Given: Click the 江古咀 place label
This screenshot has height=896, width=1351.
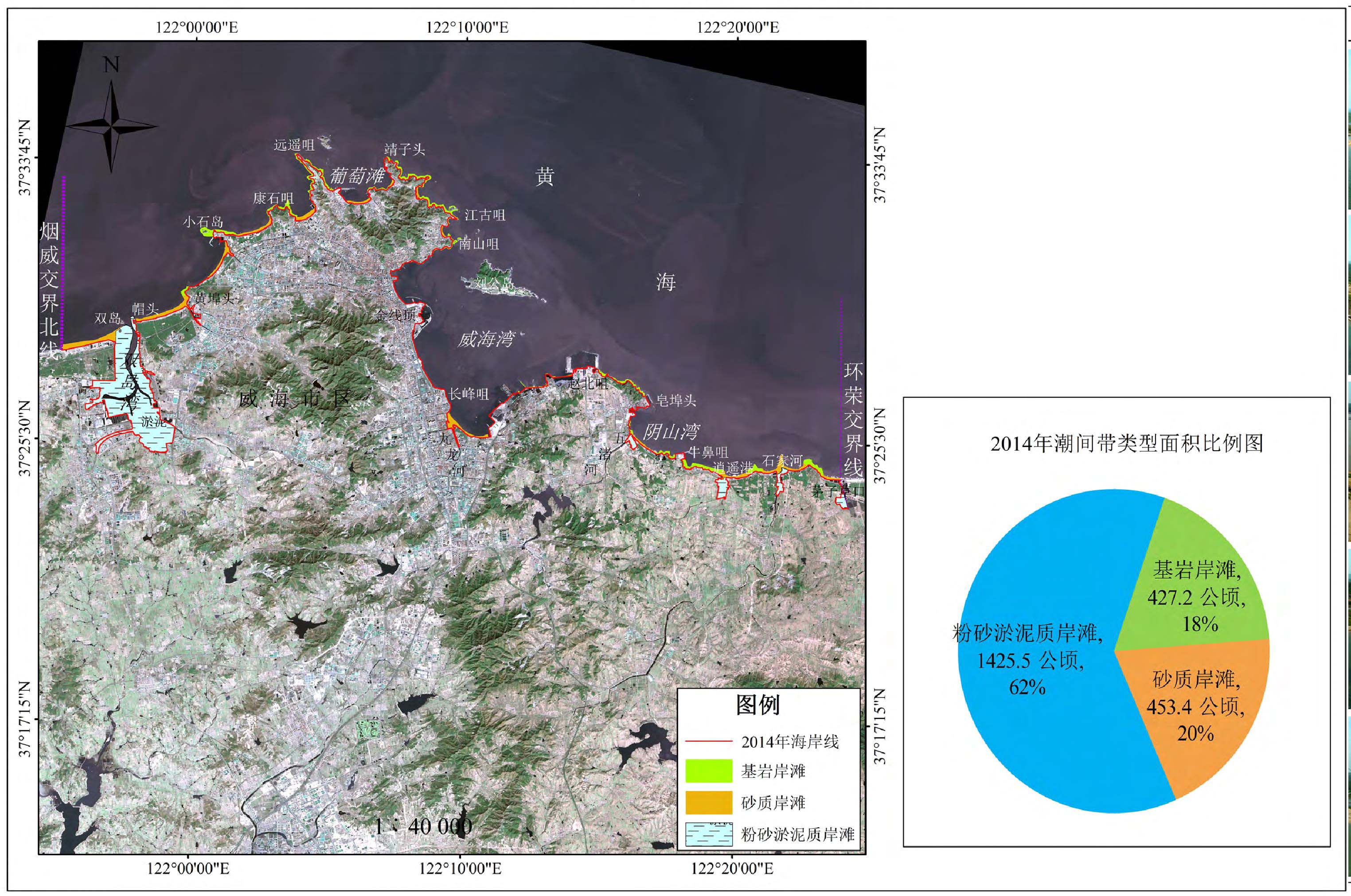Looking at the screenshot, I should (484, 215).
